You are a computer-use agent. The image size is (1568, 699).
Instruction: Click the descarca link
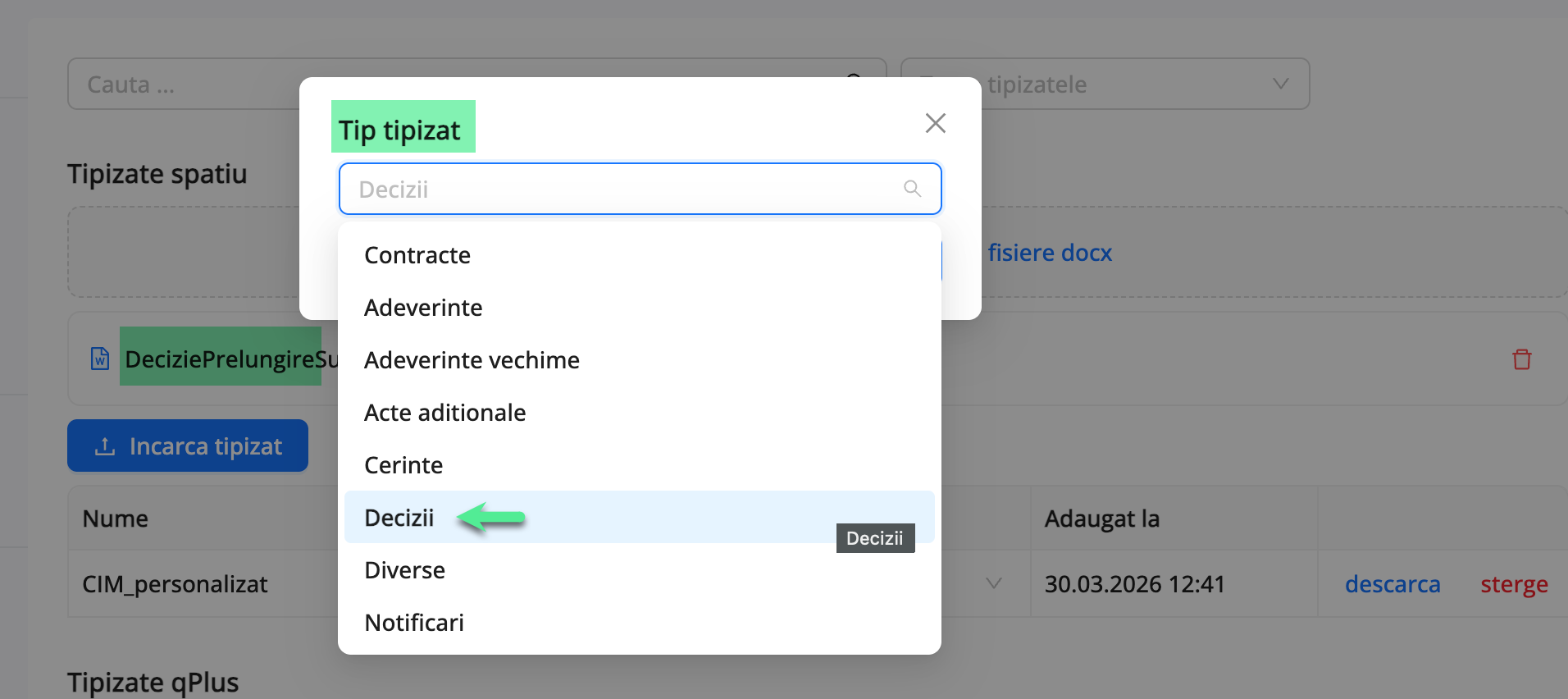tap(1392, 584)
